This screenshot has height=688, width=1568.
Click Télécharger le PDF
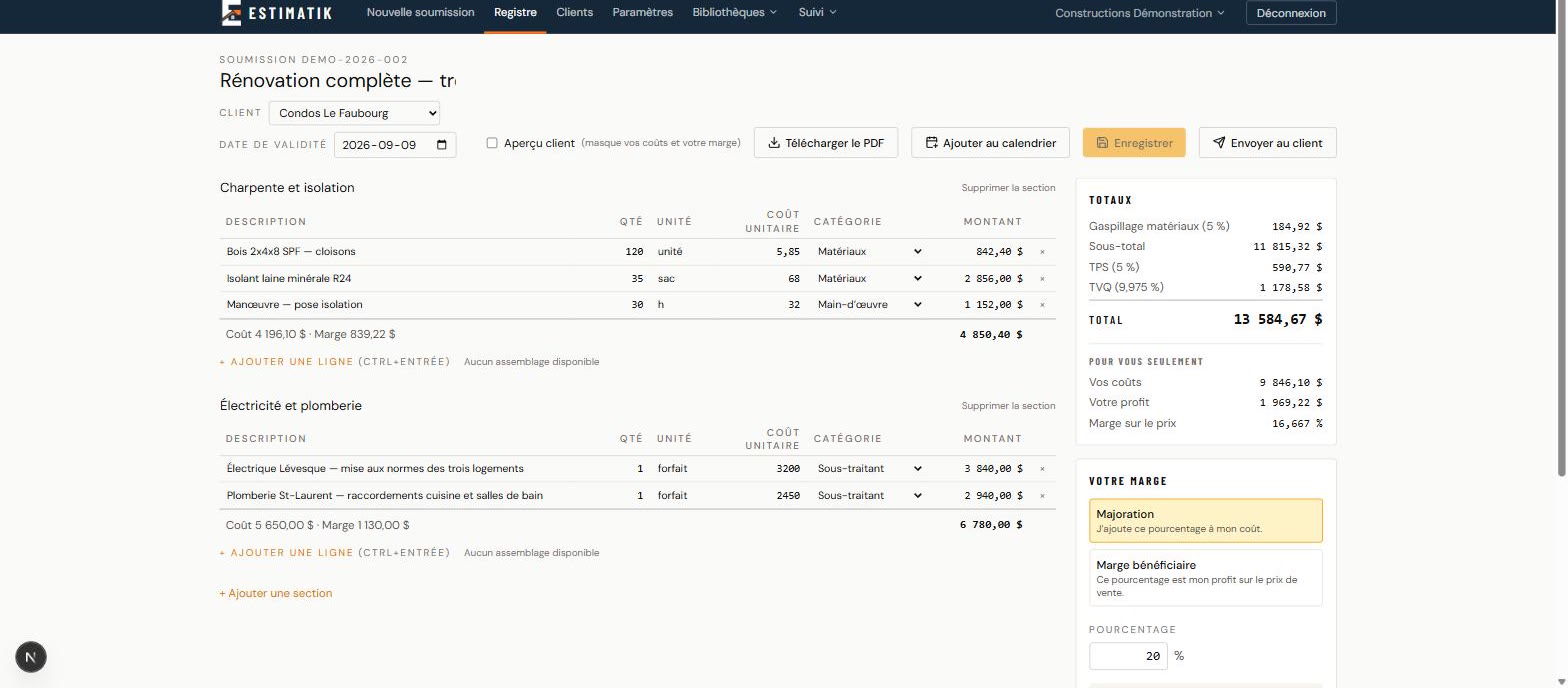tap(826, 143)
